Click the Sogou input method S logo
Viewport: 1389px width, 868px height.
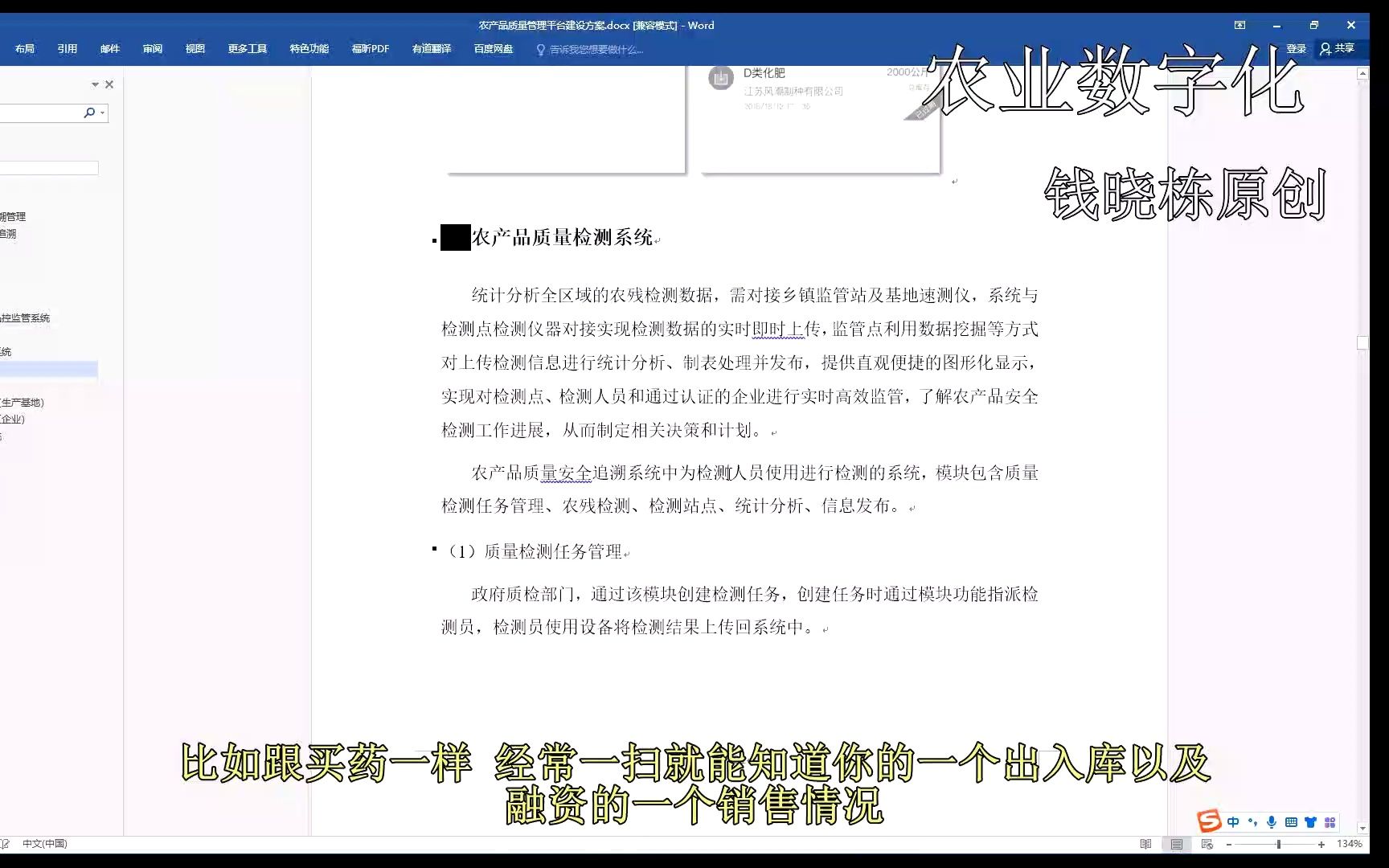point(1208,821)
